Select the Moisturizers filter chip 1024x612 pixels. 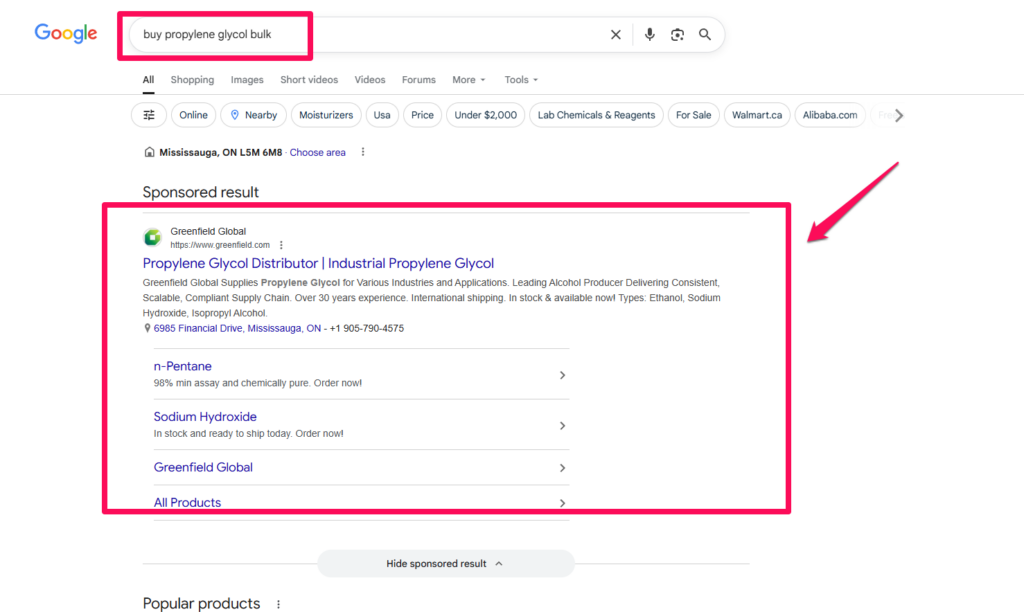[326, 115]
